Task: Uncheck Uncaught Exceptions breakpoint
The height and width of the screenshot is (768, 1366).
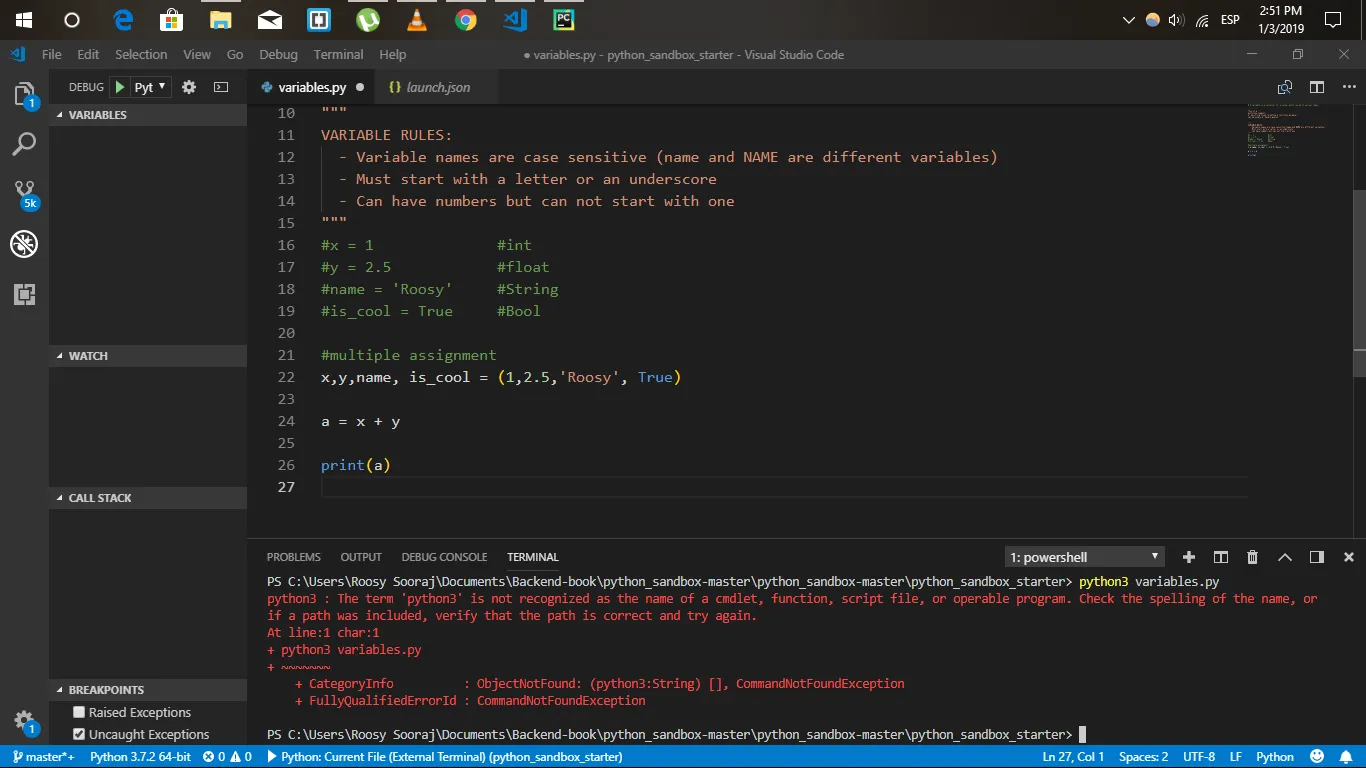Action: point(79,734)
